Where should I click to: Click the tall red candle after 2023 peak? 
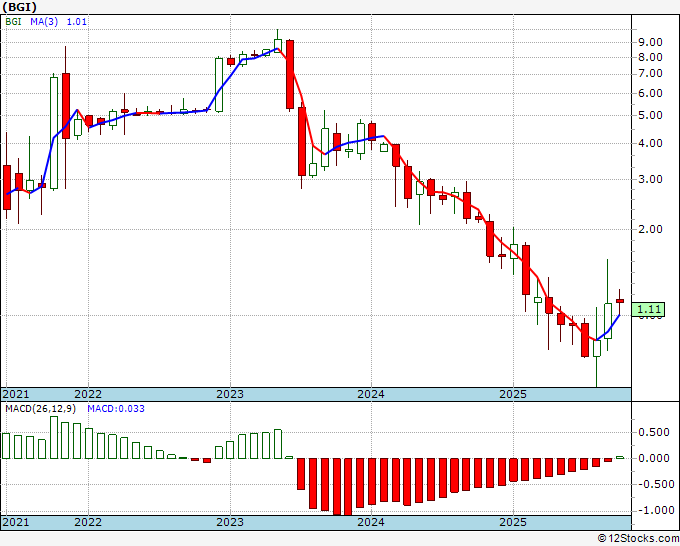pos(290,74)
